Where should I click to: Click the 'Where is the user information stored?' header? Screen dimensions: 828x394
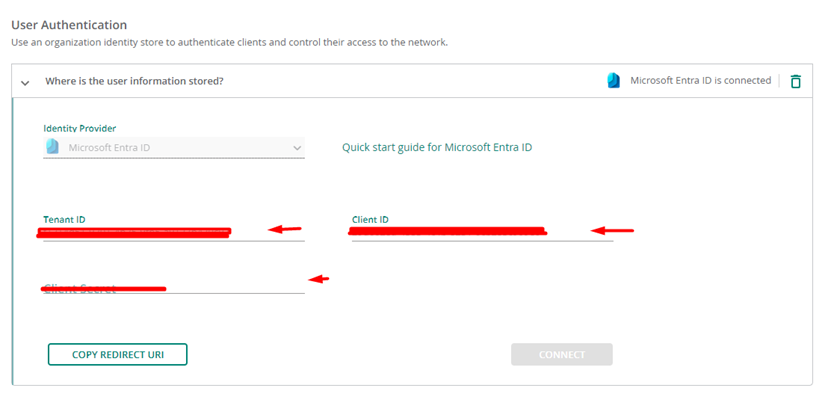[x=134, y=81]
